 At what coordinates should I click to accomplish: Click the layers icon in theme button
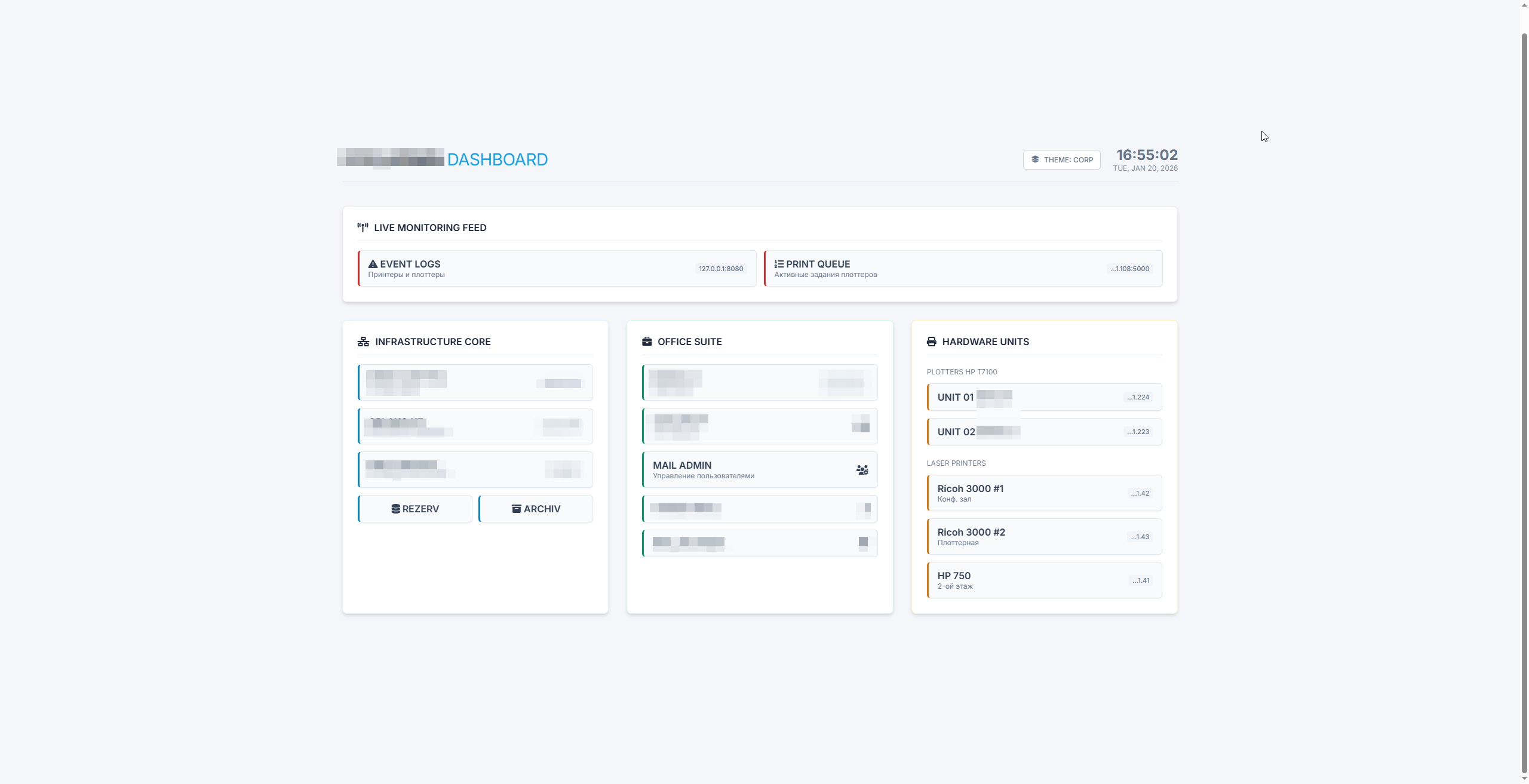tap(1035, 159)
